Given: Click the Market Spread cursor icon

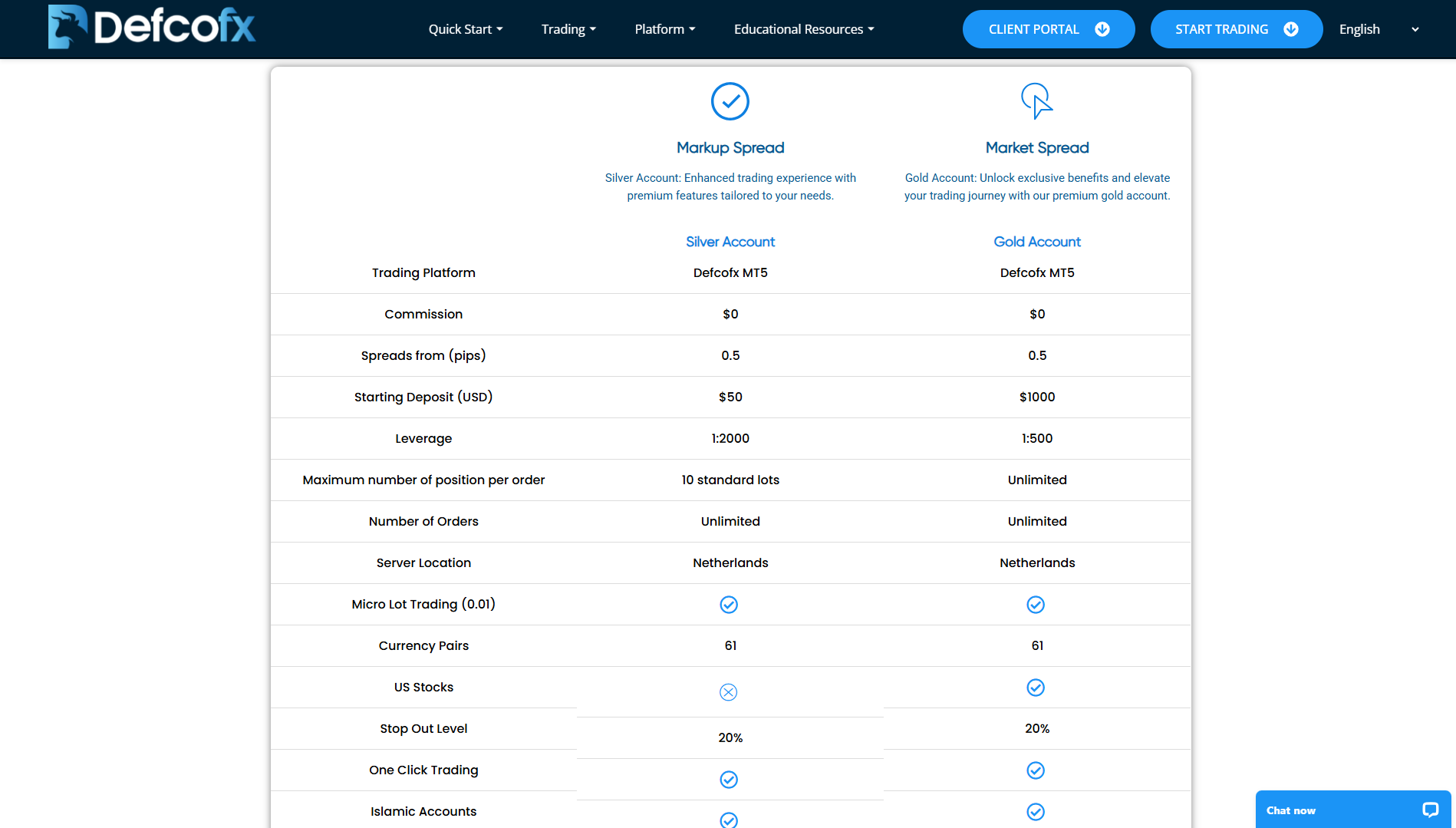Looking at the screenshot, I should pos(1036,101).
